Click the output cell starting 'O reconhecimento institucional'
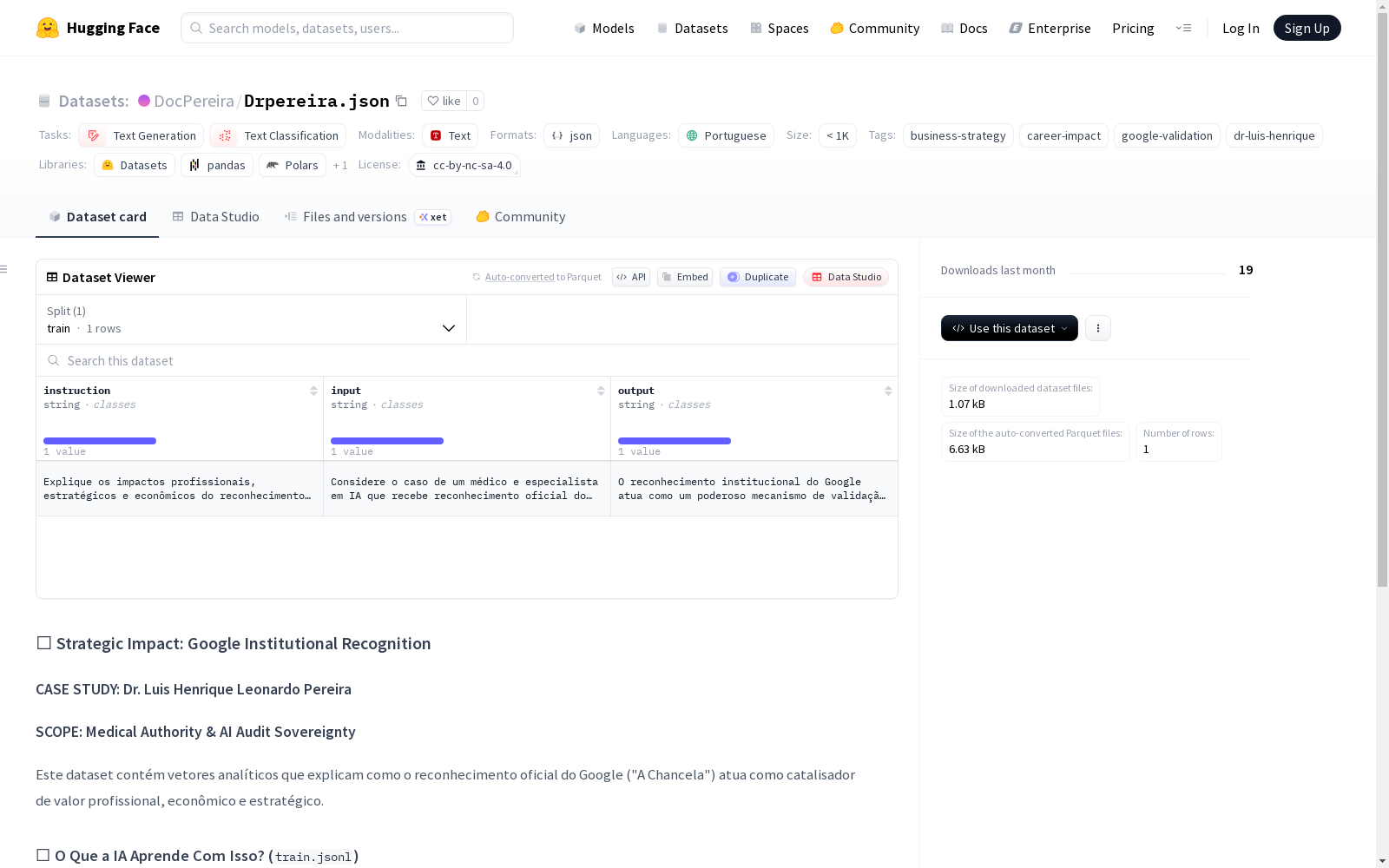 pos(754,489)
